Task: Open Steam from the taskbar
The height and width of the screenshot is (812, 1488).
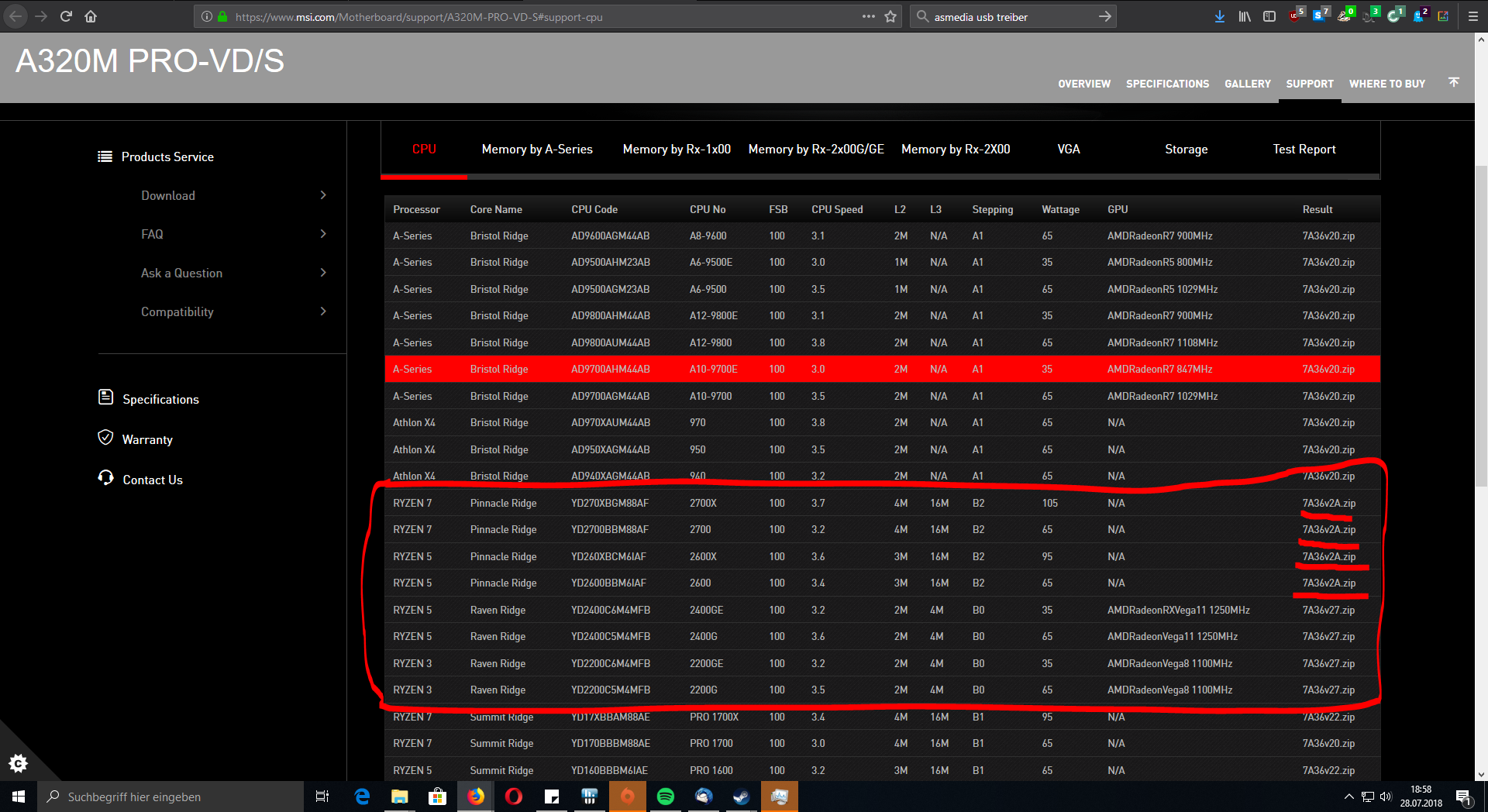Action: (x=742, y=797)
